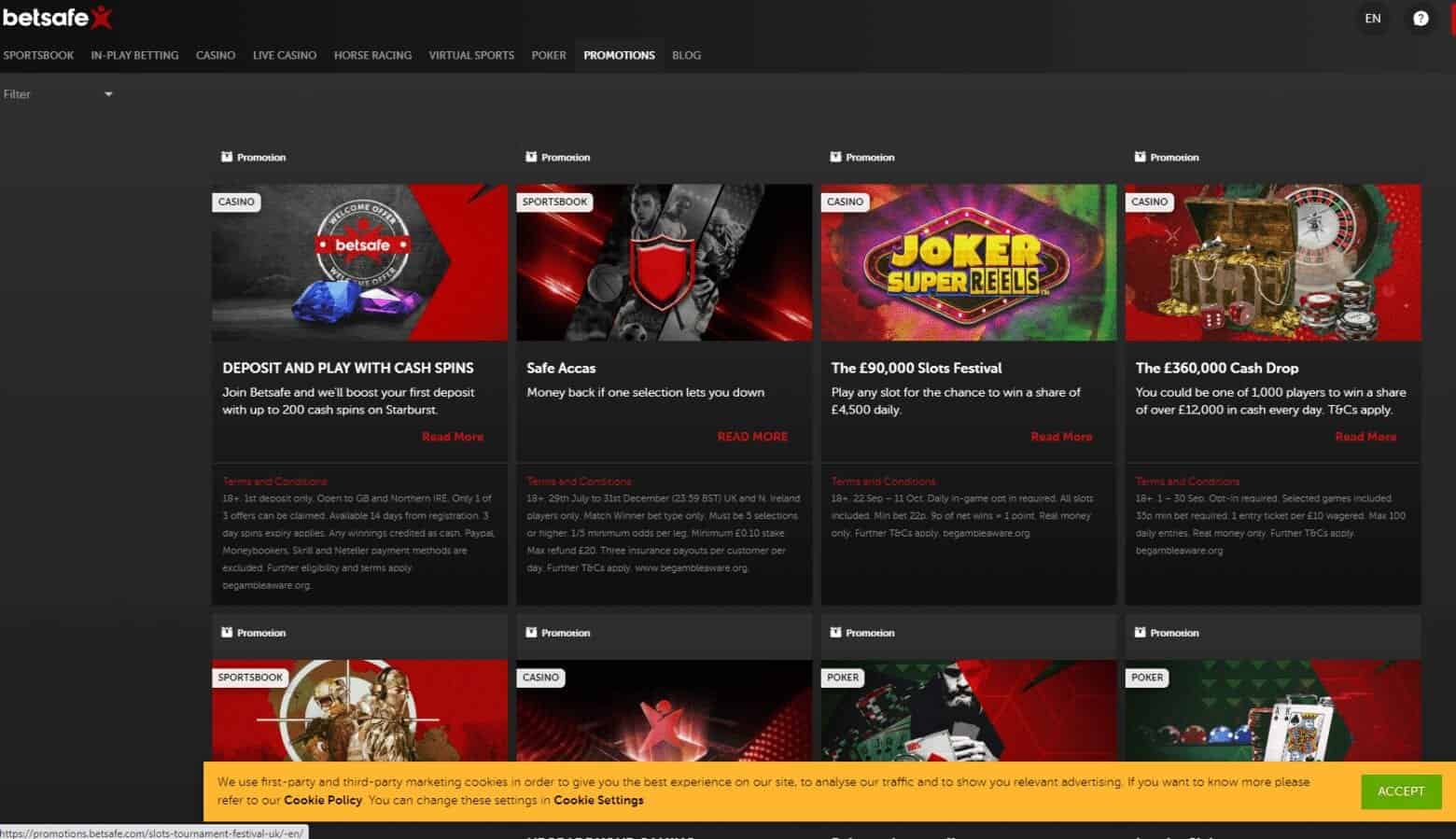The image size is (1456, 839).
Task: Open the Sportsbook menu item
Action: 38,55
